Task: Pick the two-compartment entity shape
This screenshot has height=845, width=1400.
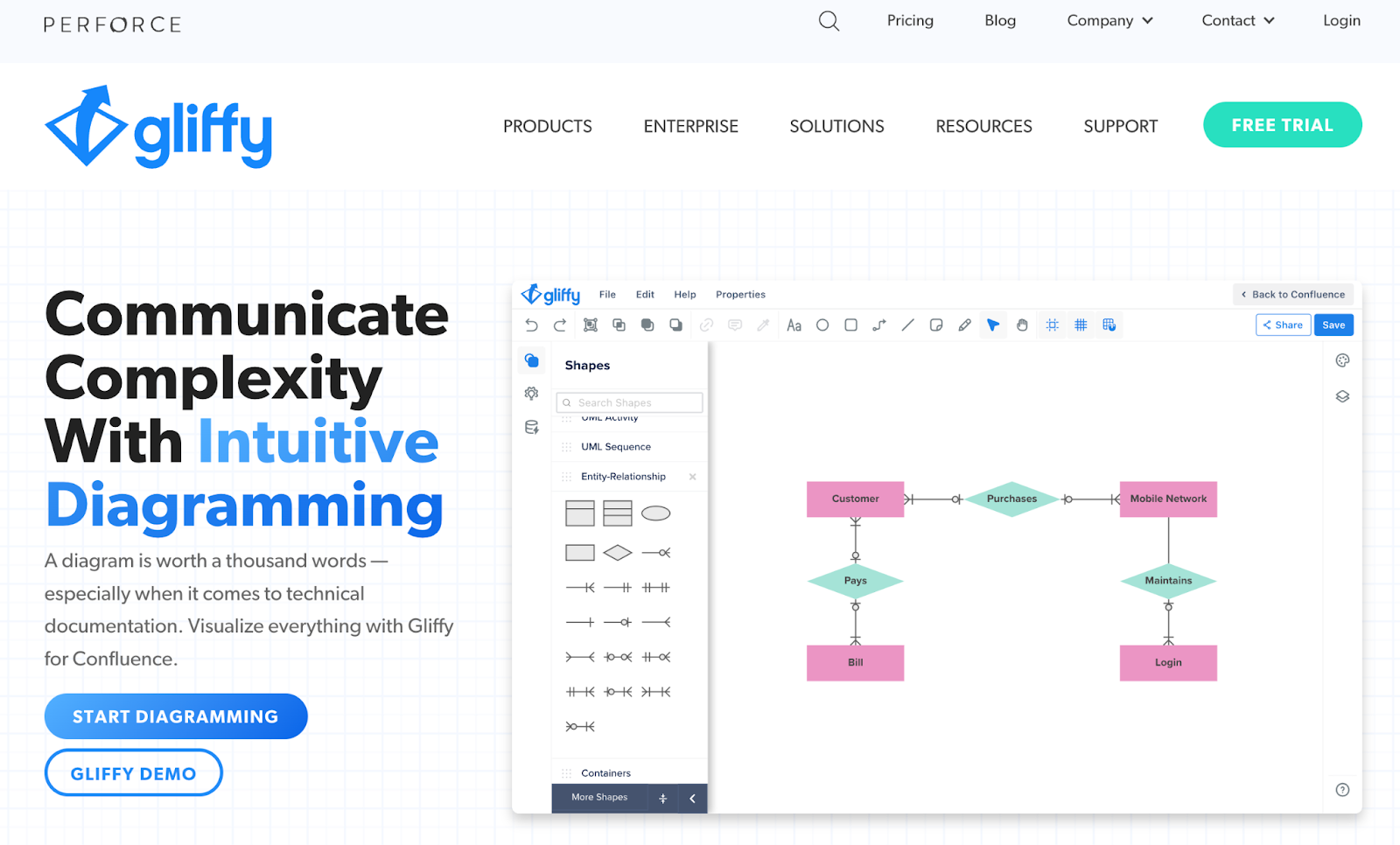Action: [x=580, y=513]
